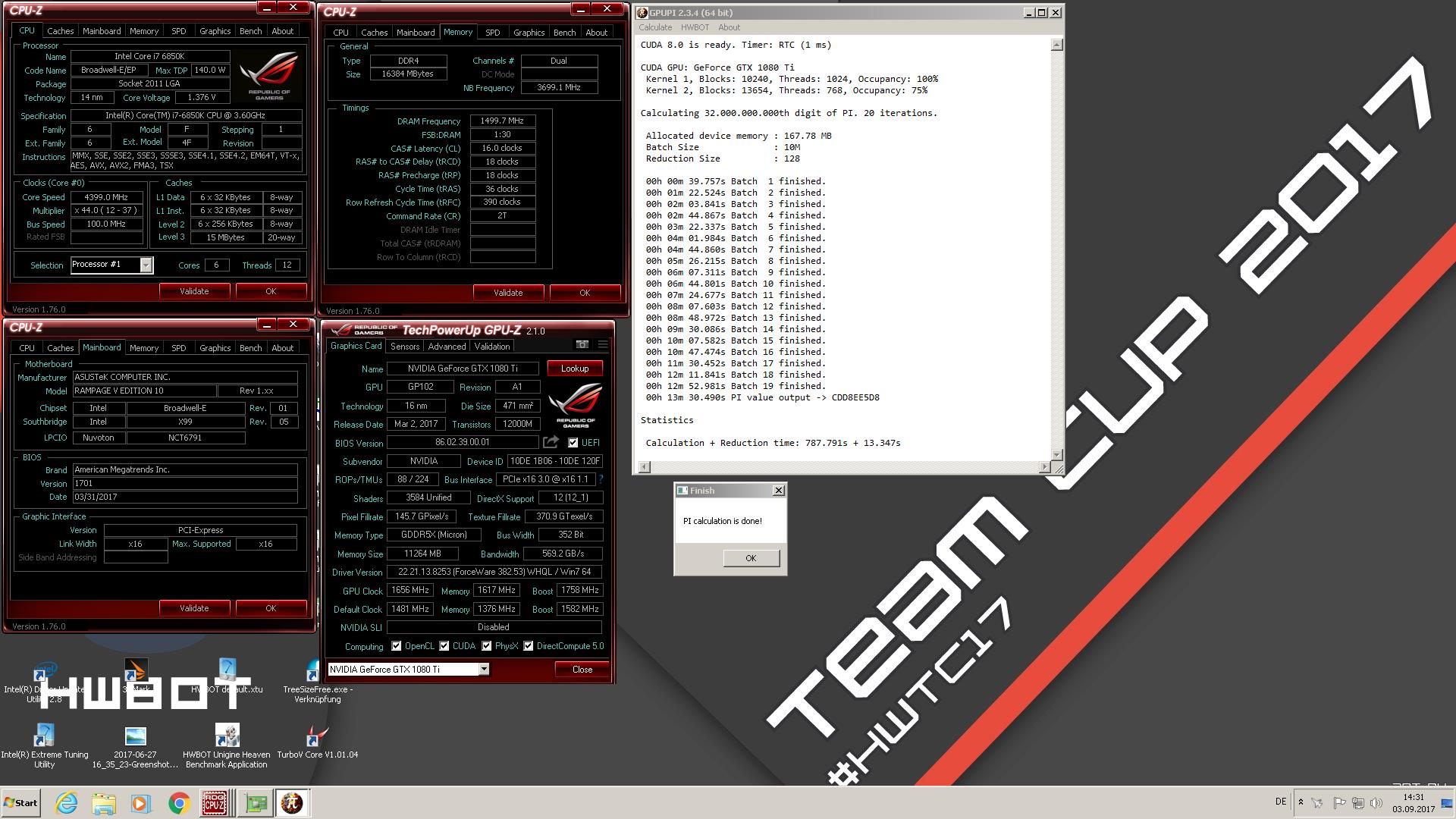
Task: Click the network tray icon
Action: (x=1358, y=803)
